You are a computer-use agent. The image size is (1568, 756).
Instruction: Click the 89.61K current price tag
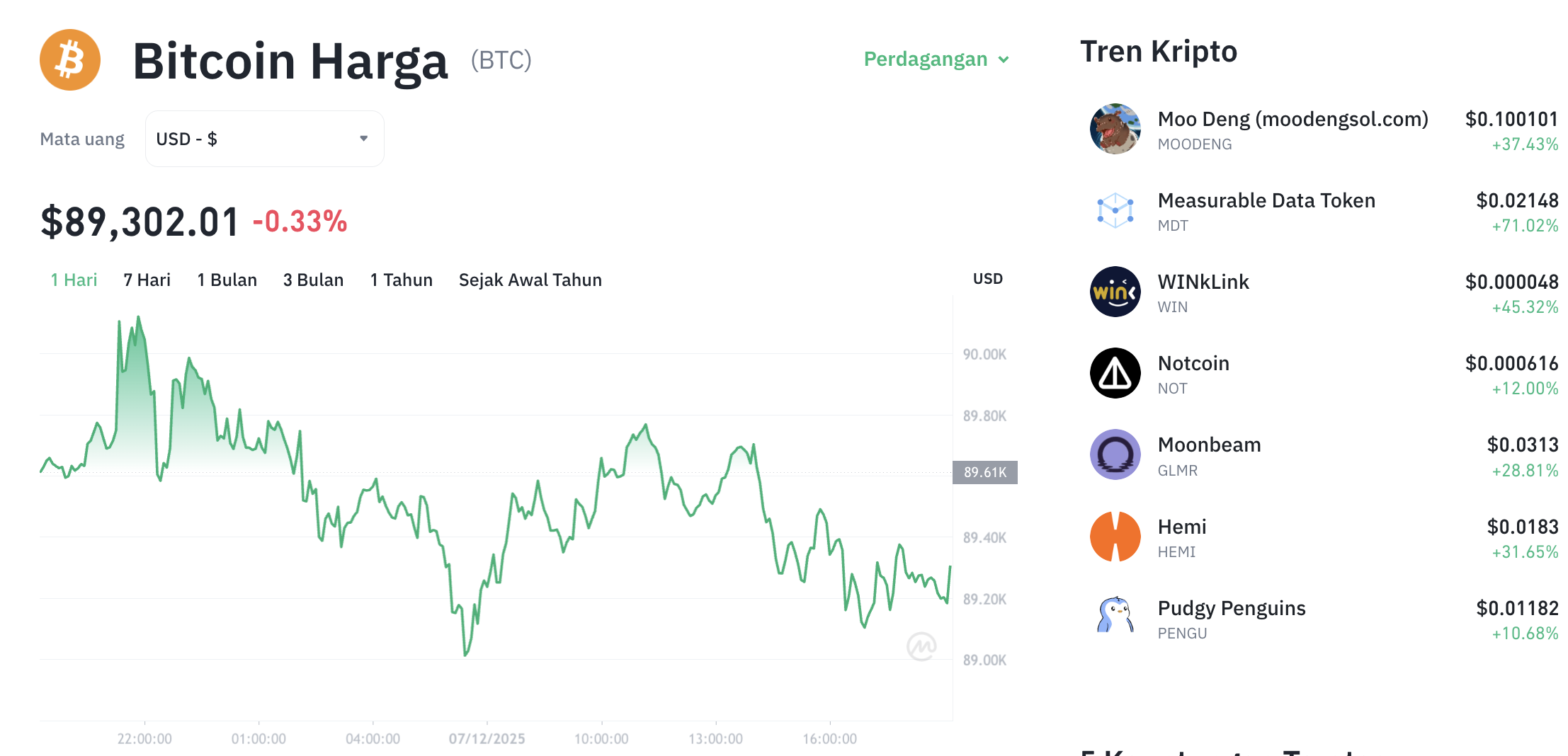[x=985, y=471]
